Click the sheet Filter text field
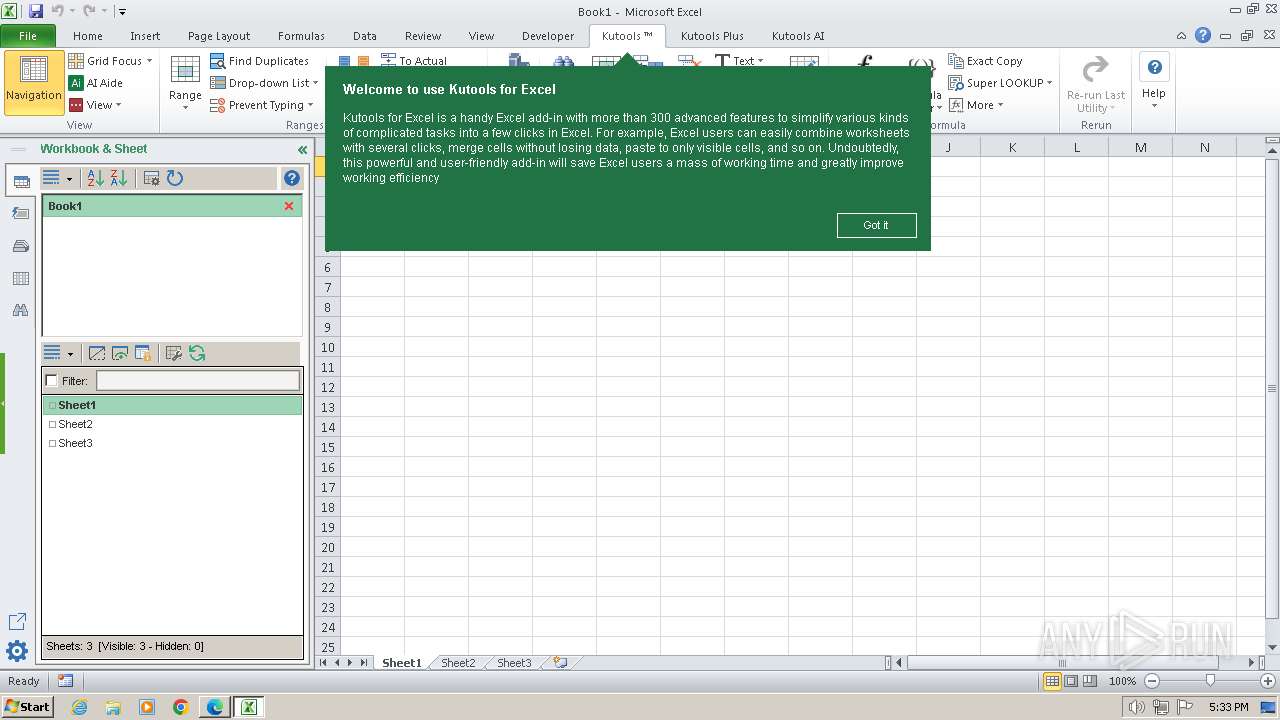Image resolution: width=1280 pixels, height=720 pixels. [198, 380]
